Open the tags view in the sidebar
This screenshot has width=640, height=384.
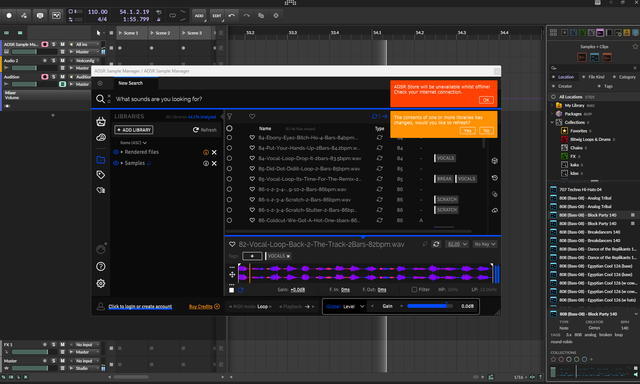point(100,175)
